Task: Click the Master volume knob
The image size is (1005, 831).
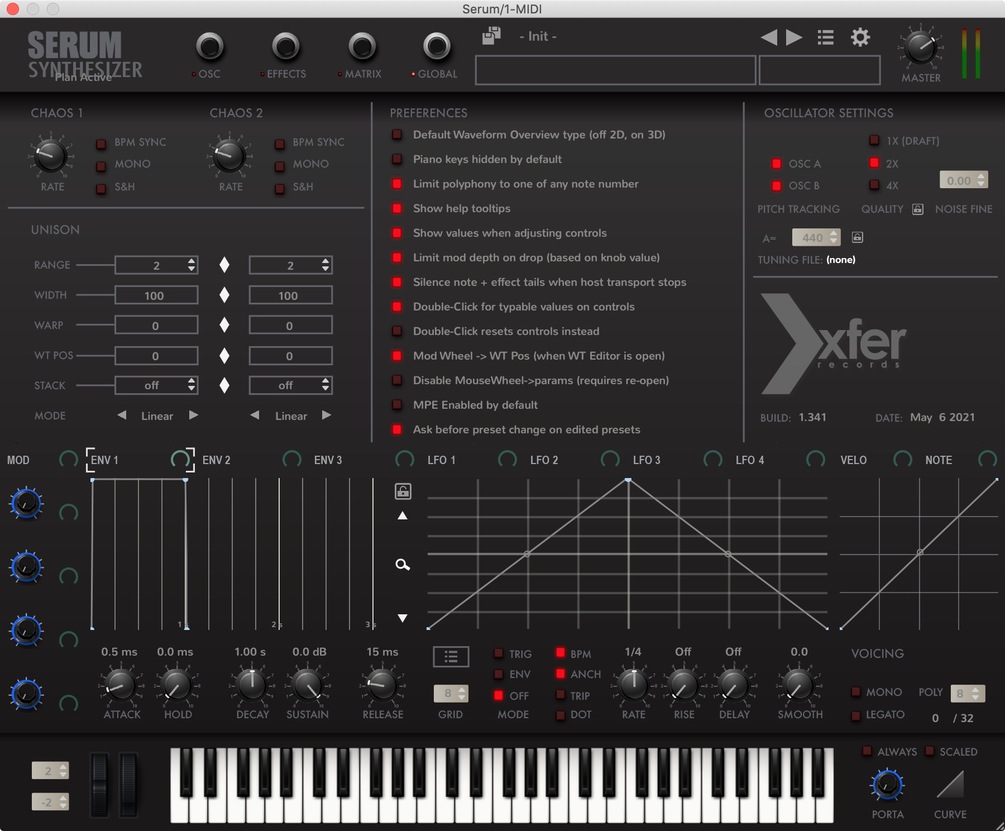Action: [920, 47]
